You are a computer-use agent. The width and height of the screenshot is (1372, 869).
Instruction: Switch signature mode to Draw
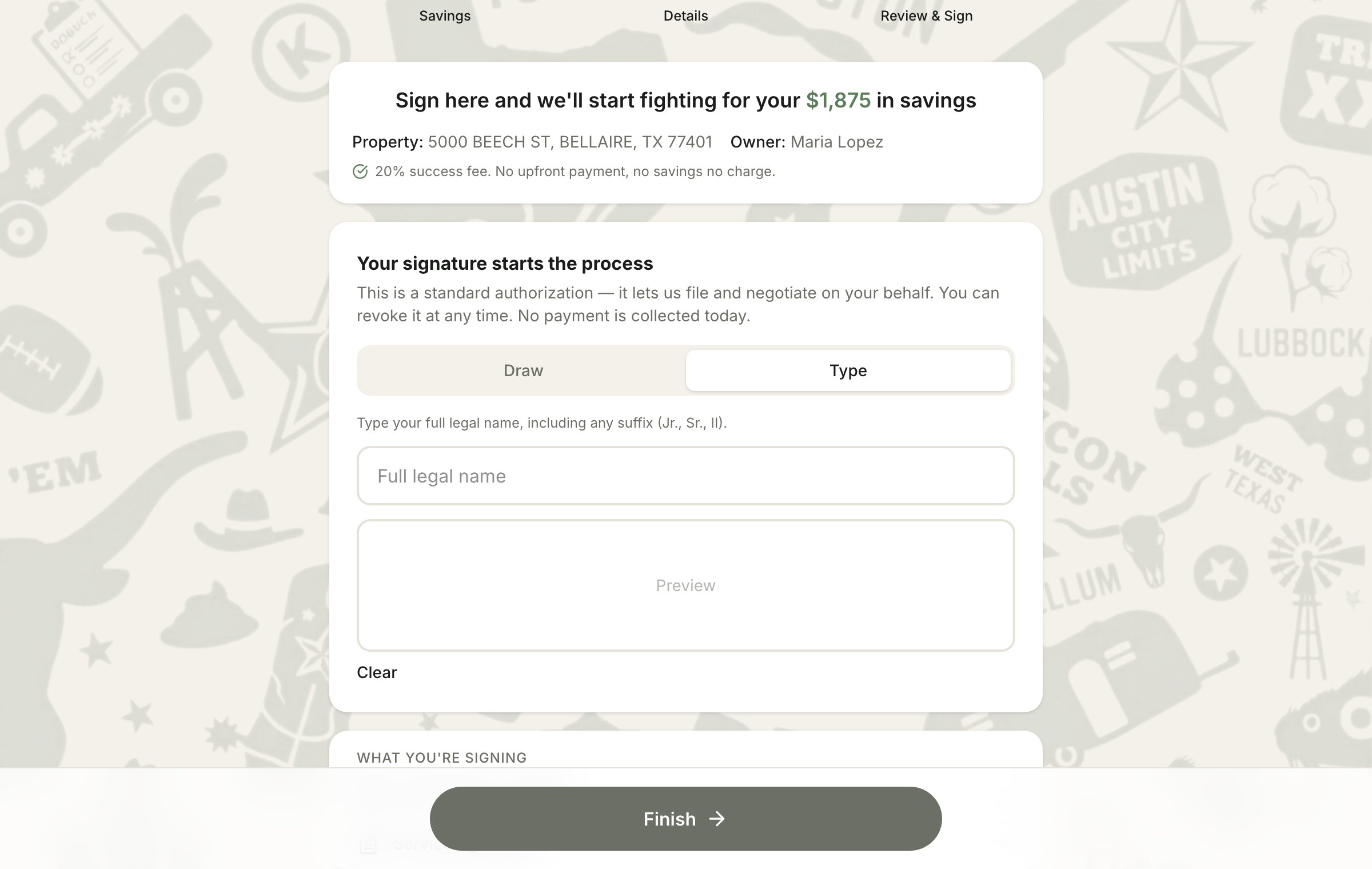click(x=523, y=370)
